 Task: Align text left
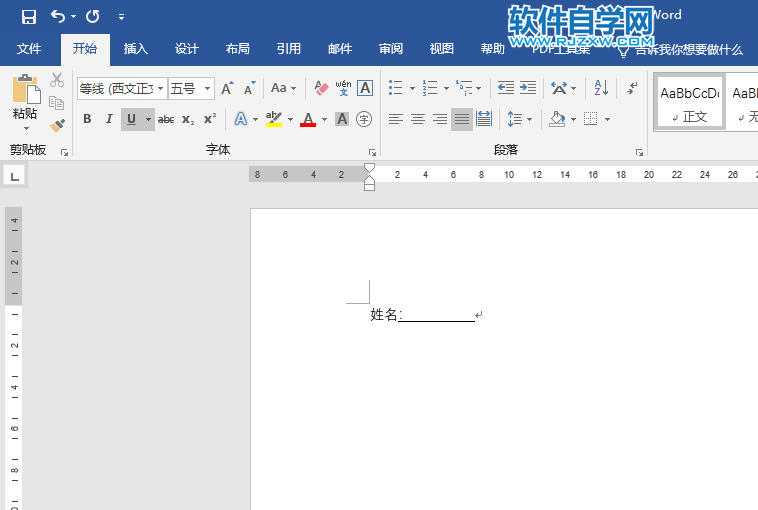[395, 119]
